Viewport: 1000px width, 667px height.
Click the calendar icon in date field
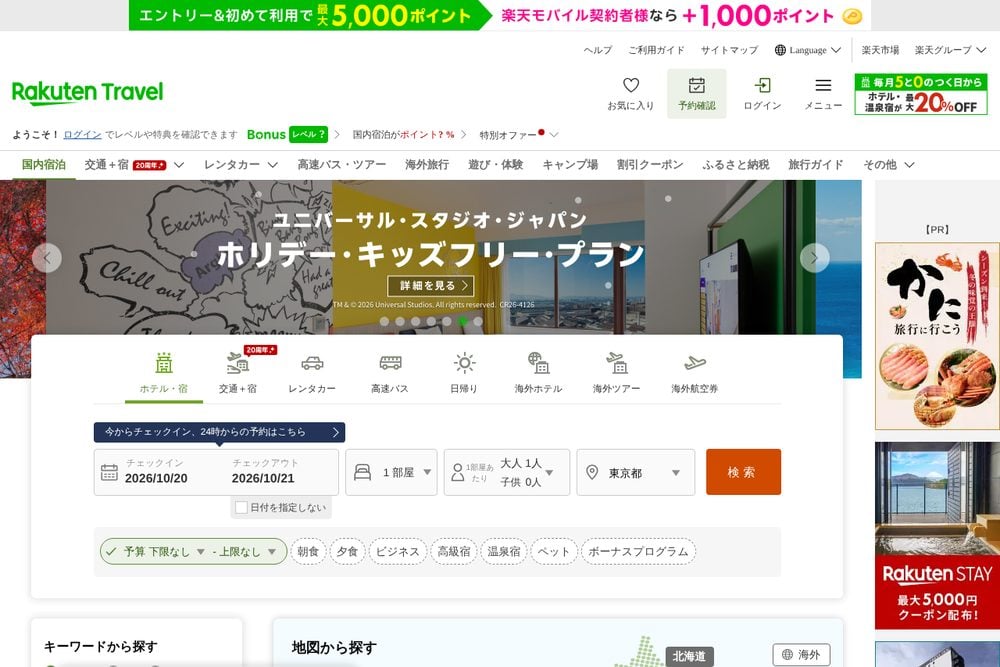coord(109,473)
